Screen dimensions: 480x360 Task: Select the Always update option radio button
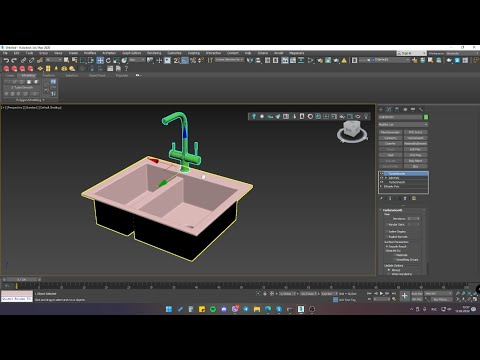pos(389,270)
